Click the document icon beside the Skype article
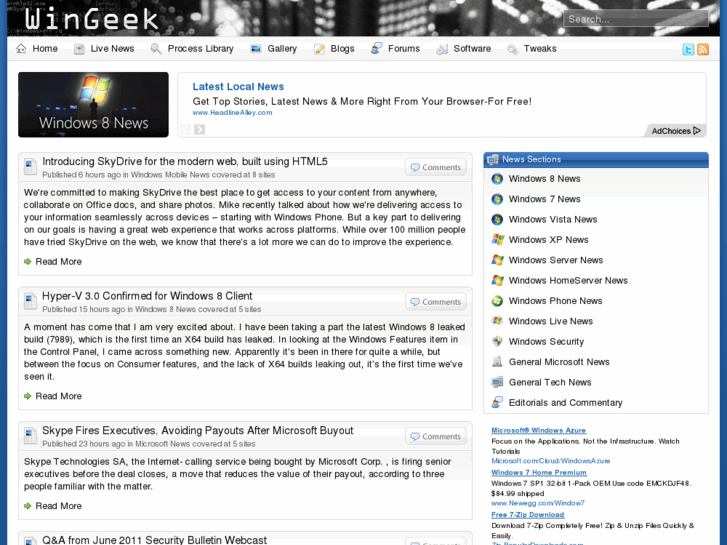 (30, 436)
